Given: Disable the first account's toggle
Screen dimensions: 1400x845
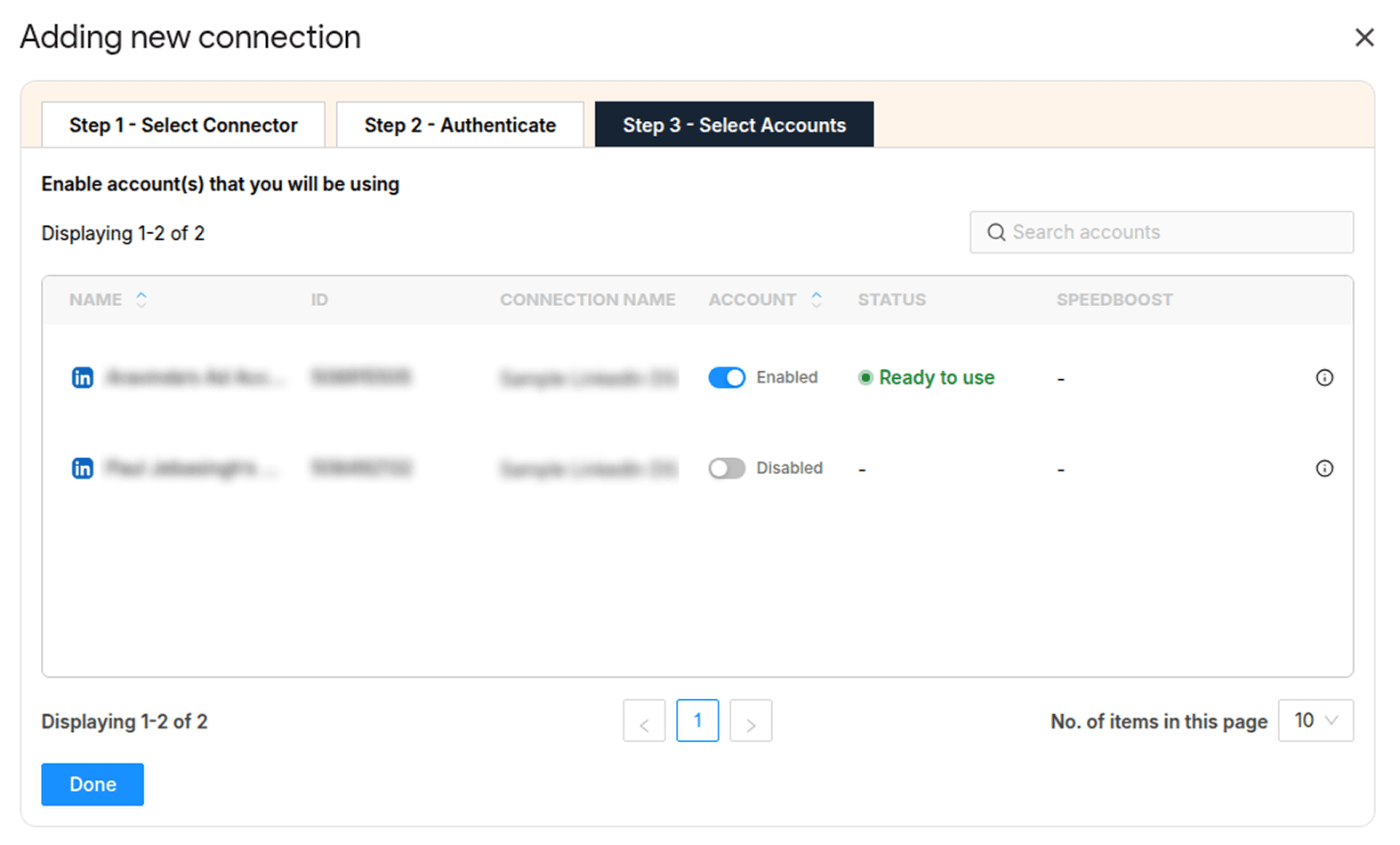Looking at the screenshot, I should 727,377.
